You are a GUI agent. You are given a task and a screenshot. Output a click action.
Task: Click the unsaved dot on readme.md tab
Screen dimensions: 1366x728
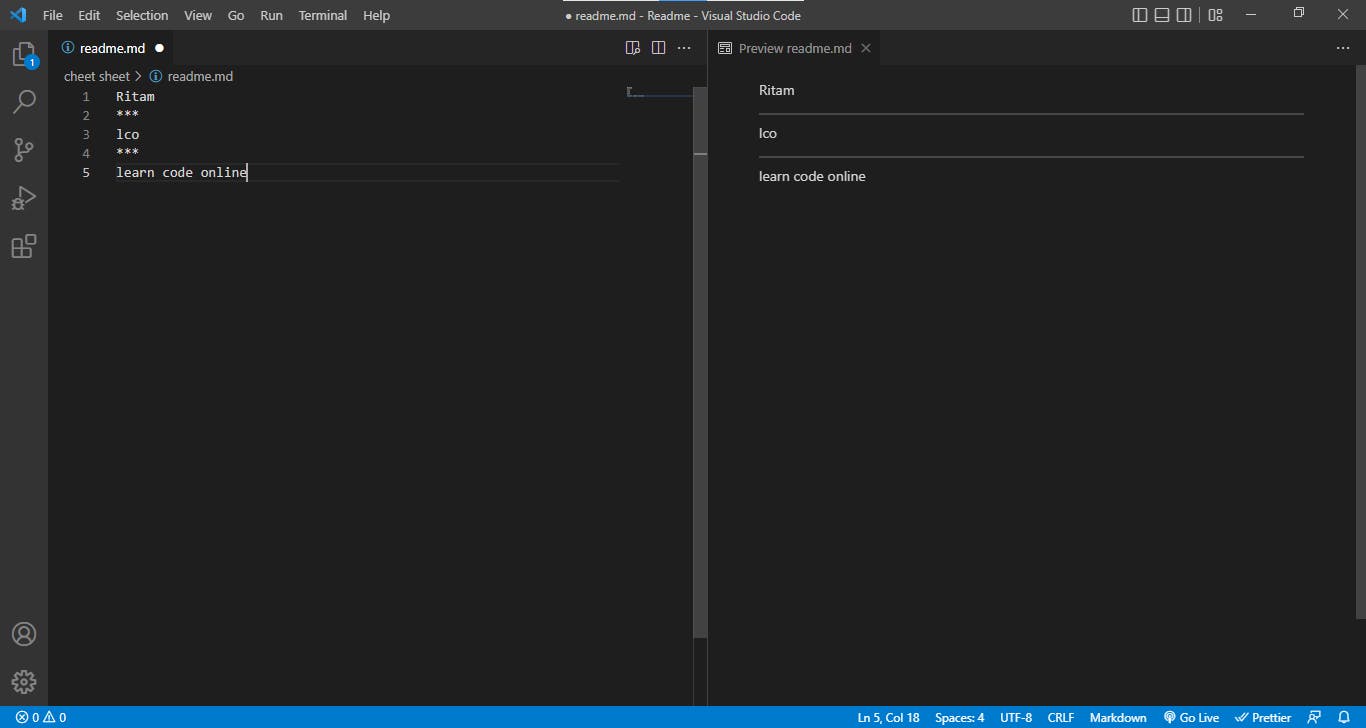click(159, 48)
